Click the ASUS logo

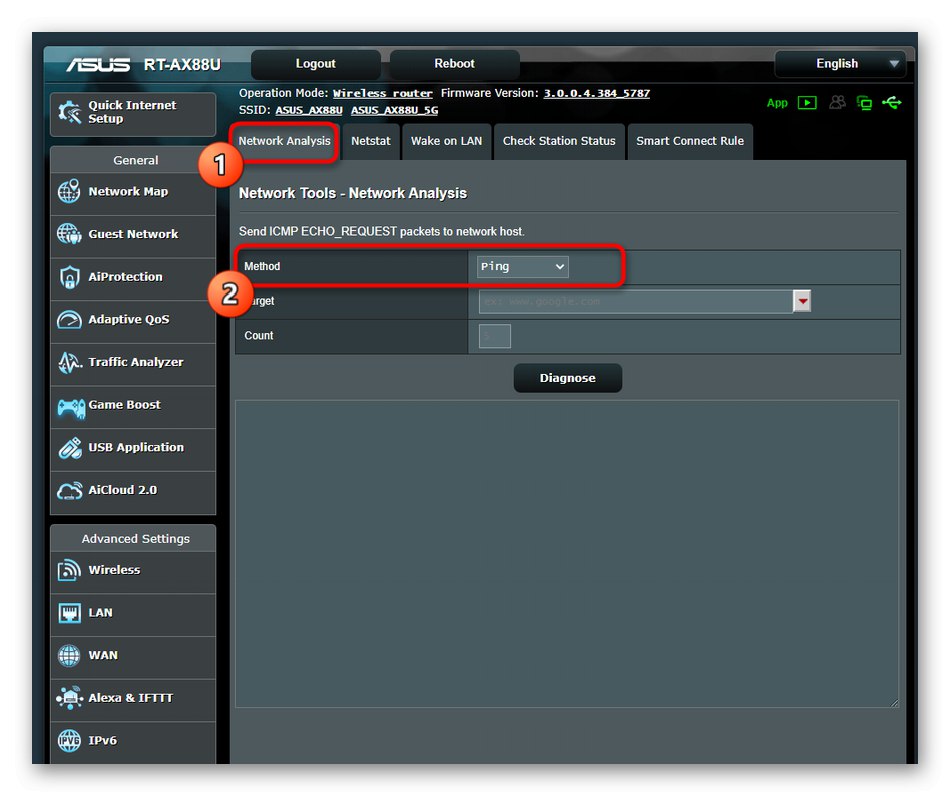click(98, 64)
